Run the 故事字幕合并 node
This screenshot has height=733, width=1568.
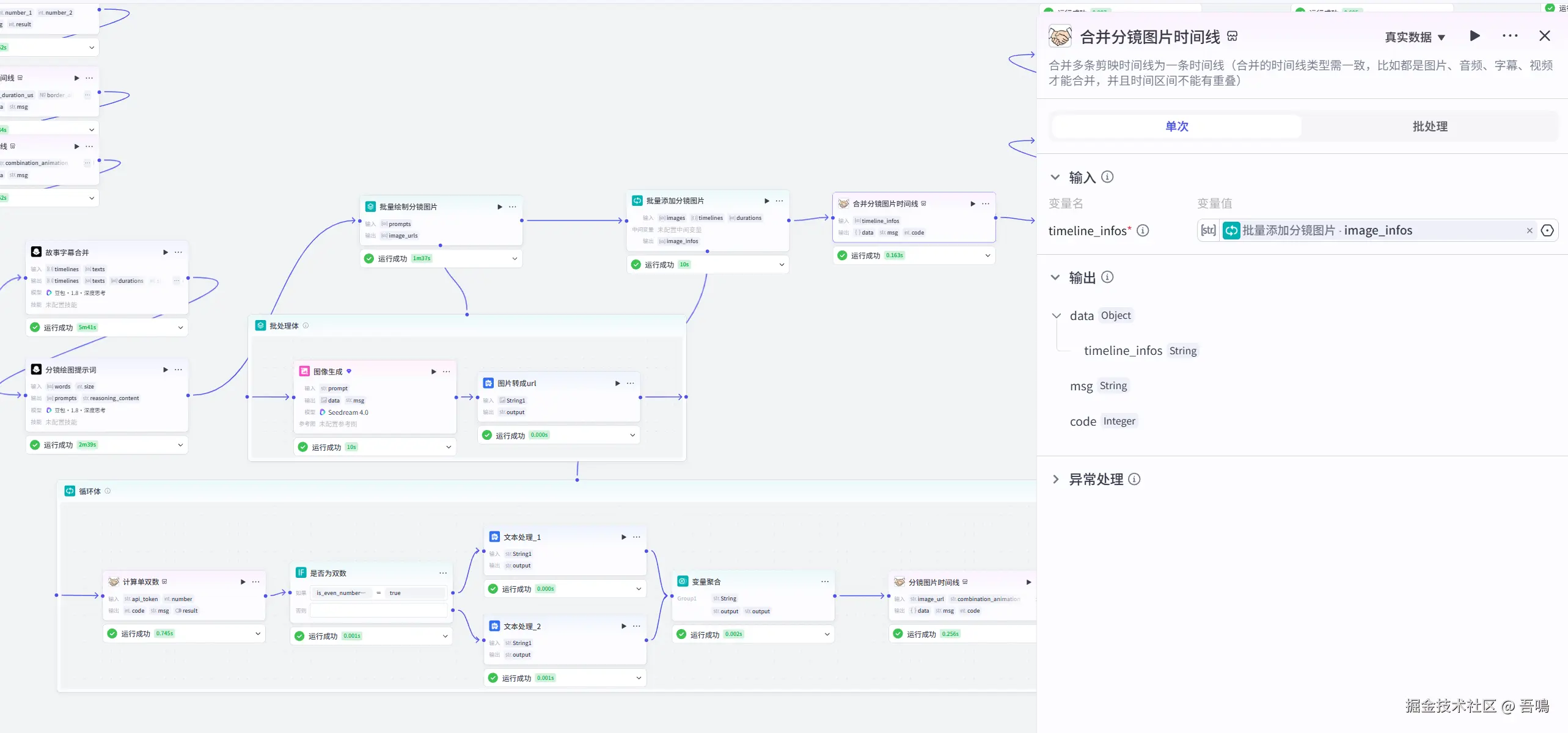pyautogui.click(x=165, y=252)
